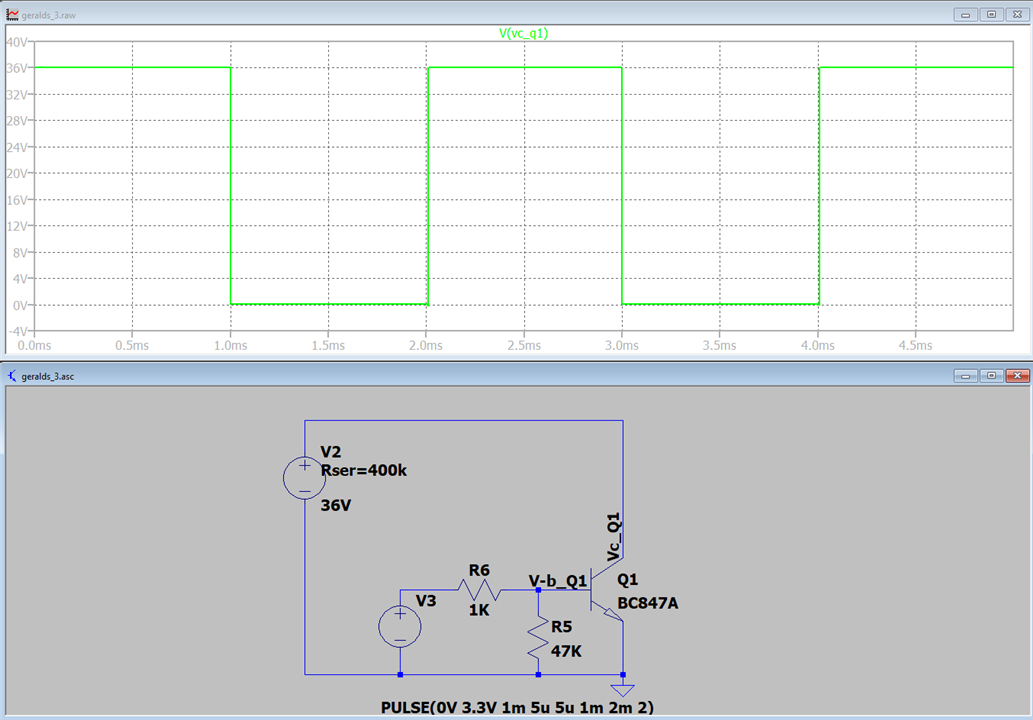Click the PULSE source parameters text
The image size is (1033, 720).
518,707
